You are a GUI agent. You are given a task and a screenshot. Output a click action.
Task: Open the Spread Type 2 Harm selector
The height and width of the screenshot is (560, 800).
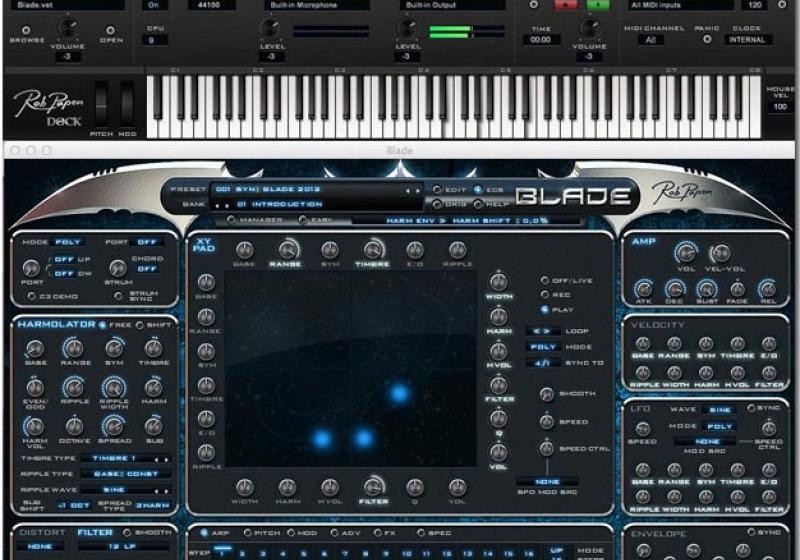153,505
